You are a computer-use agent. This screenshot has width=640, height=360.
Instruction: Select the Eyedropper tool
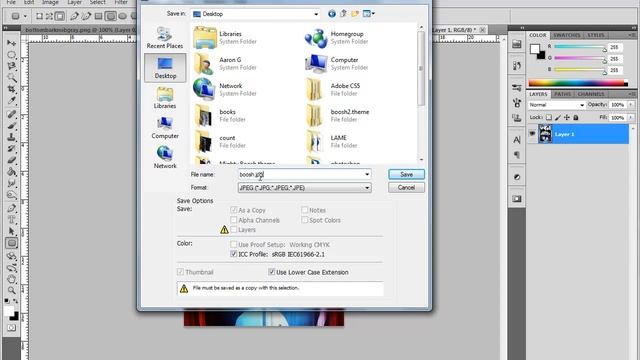(x=11, y=100)
